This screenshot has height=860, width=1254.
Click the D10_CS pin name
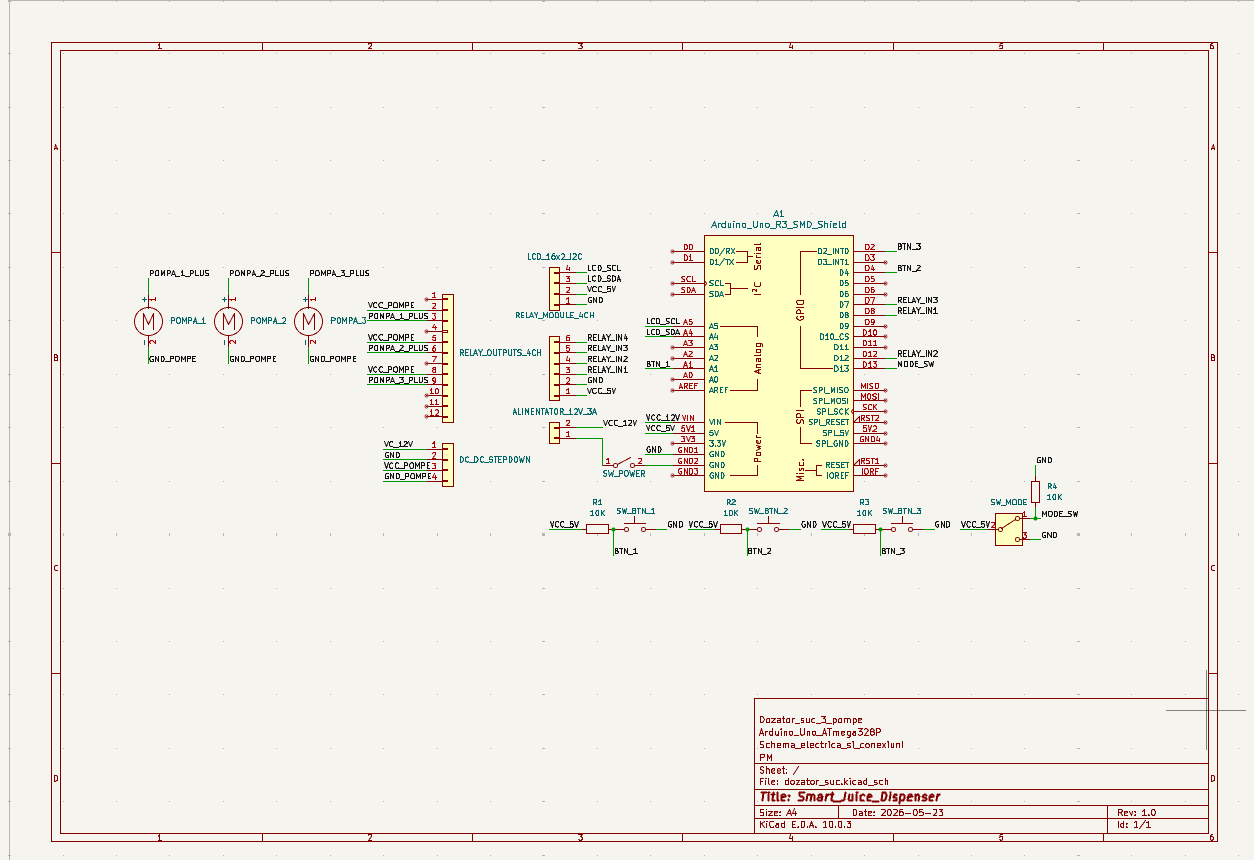[834, 337]
